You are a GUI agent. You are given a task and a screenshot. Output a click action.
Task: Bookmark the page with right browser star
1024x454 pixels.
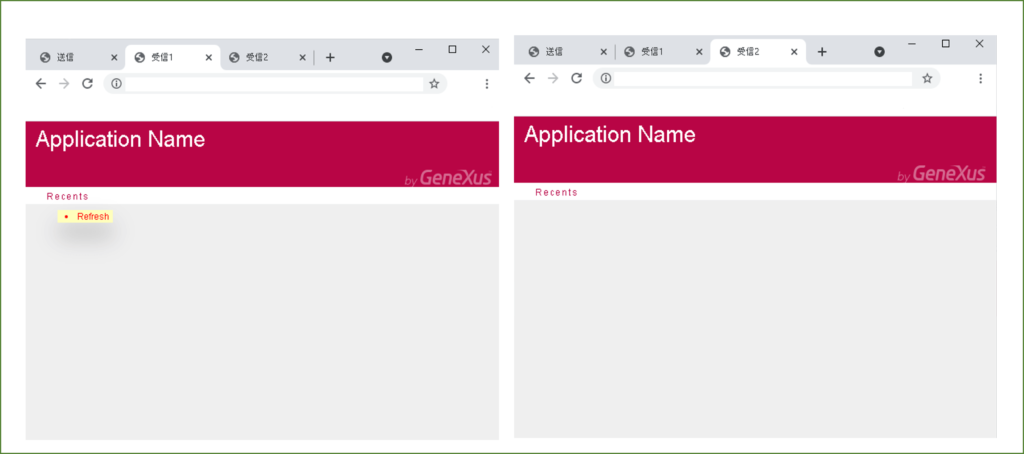[x=927, y=78]
